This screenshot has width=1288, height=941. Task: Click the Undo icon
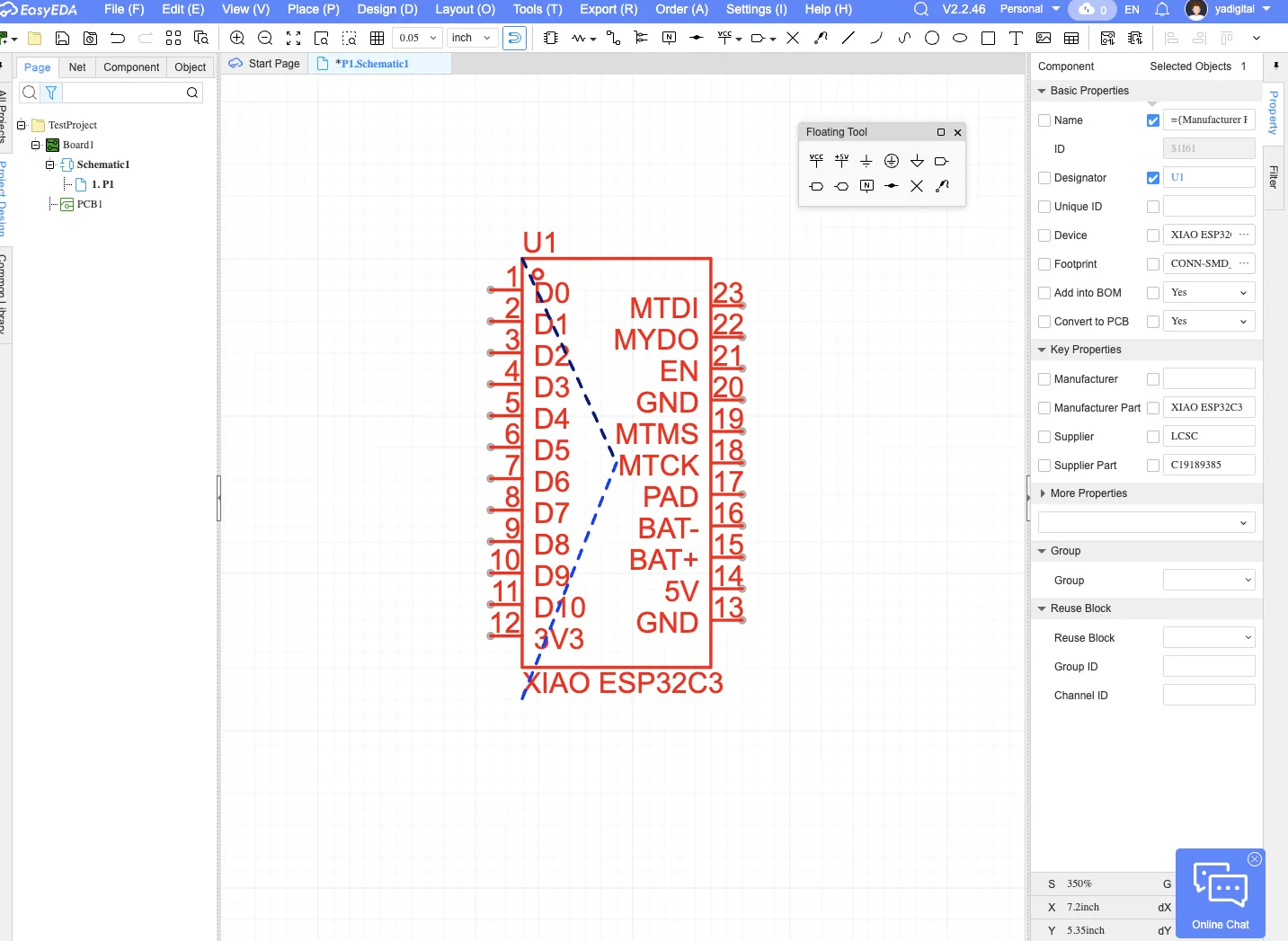pyautogui.click(x=118, y=38)
